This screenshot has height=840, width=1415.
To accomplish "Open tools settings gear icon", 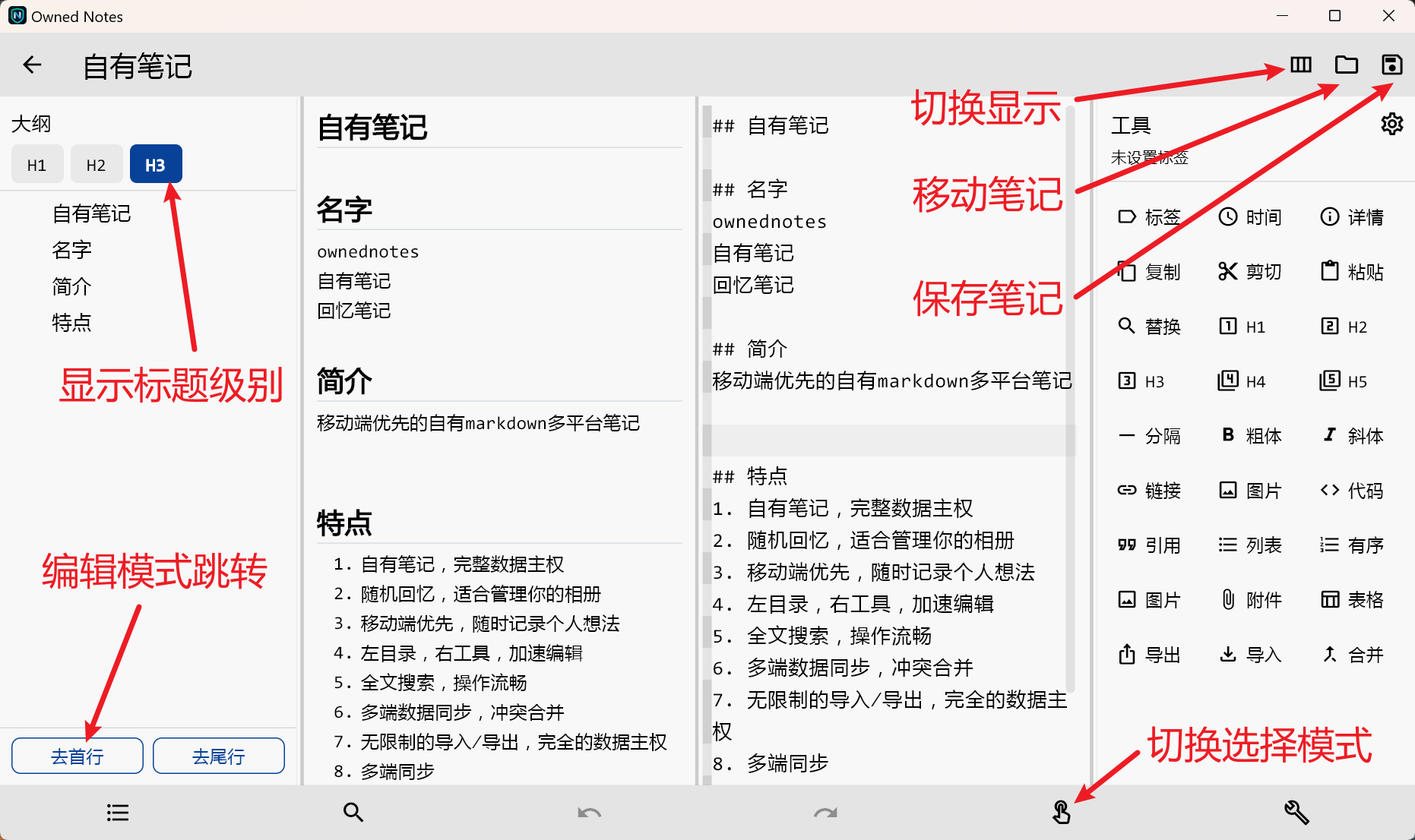I will (1391, 124).
